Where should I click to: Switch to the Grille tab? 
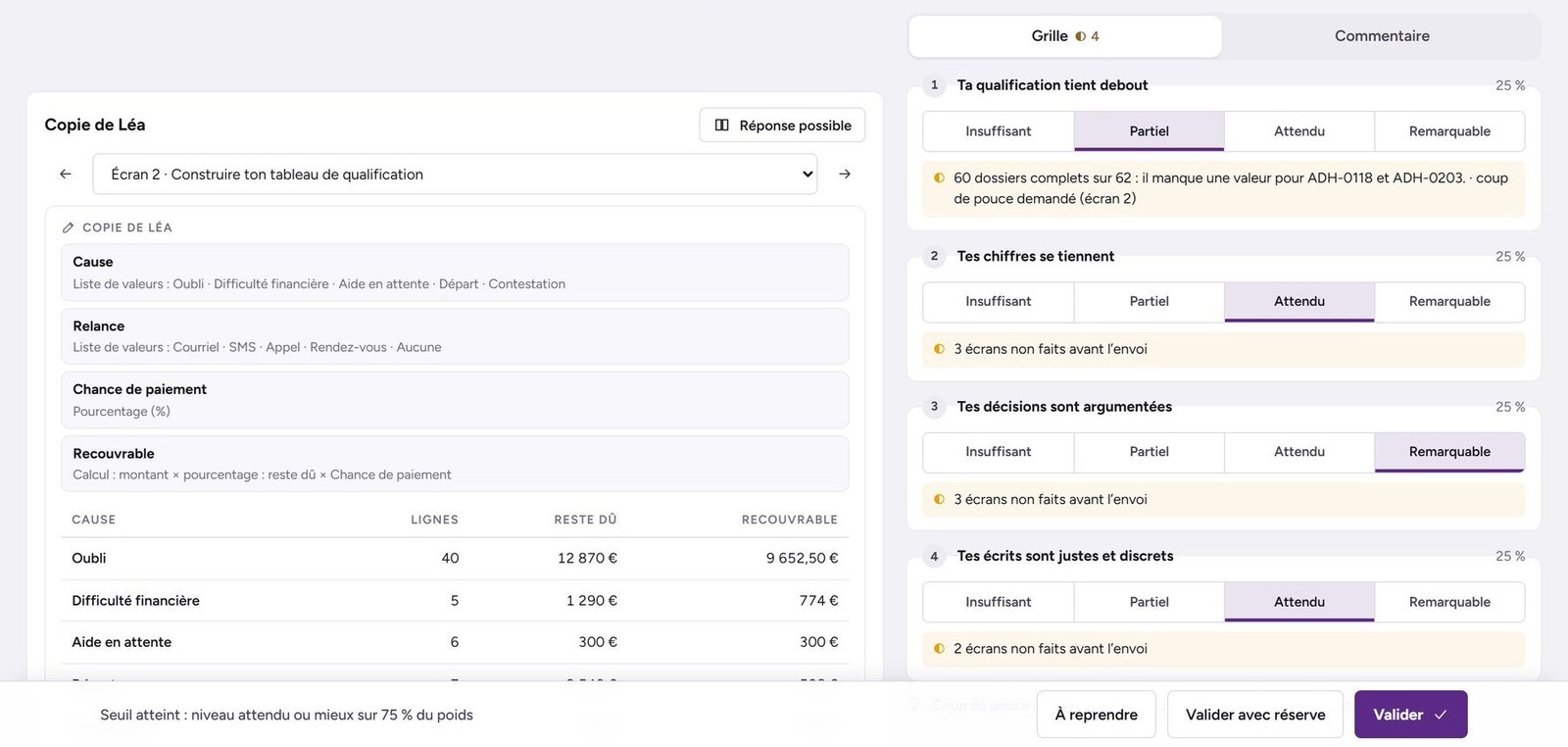1065,36
